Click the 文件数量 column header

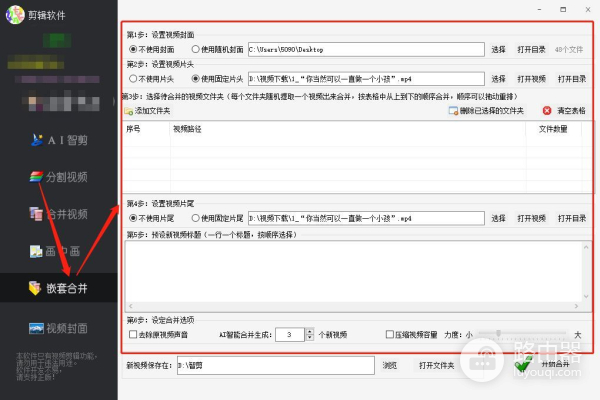(553, 129)
